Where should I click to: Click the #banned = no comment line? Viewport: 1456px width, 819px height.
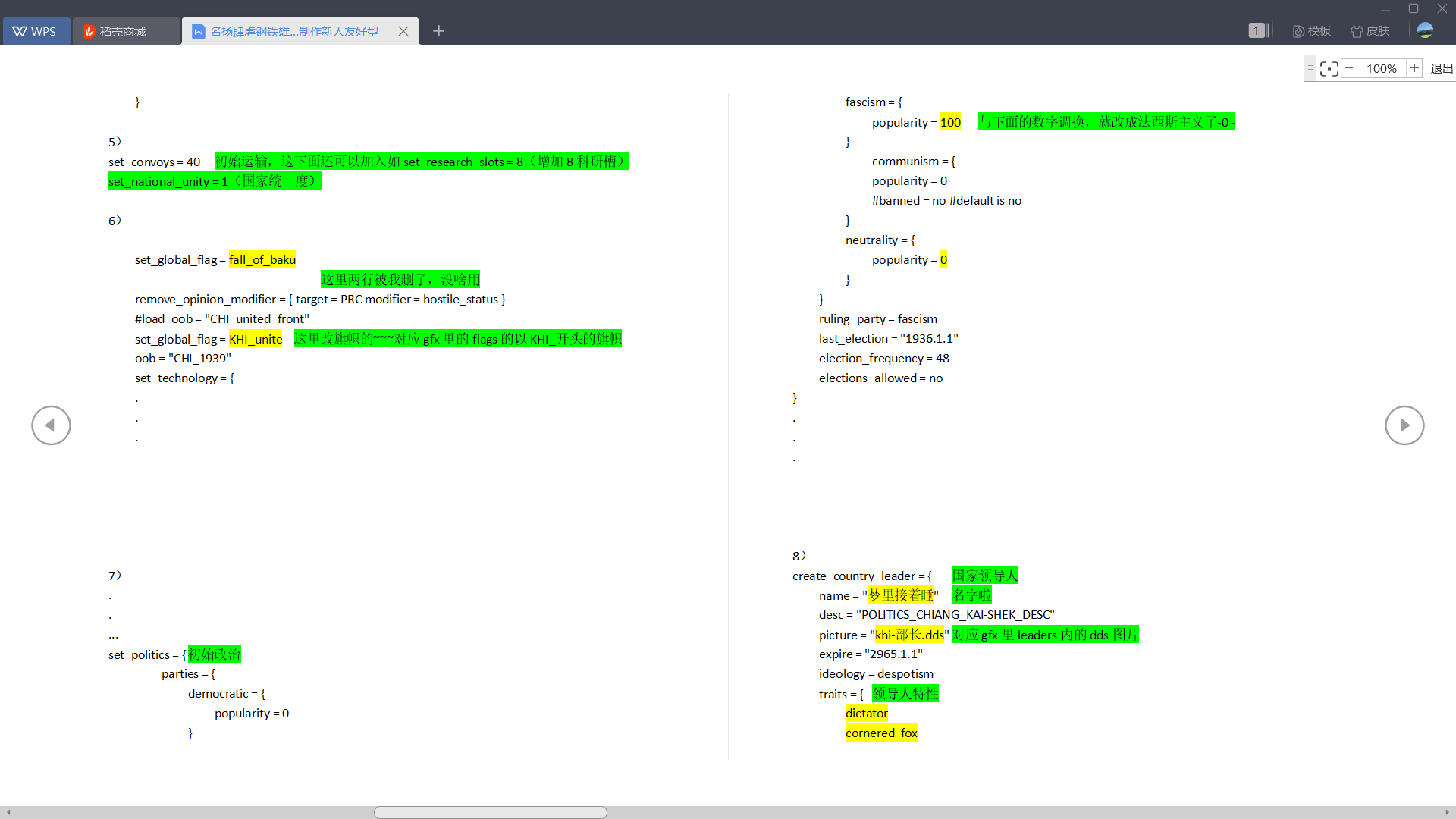[x=946, y=201]
